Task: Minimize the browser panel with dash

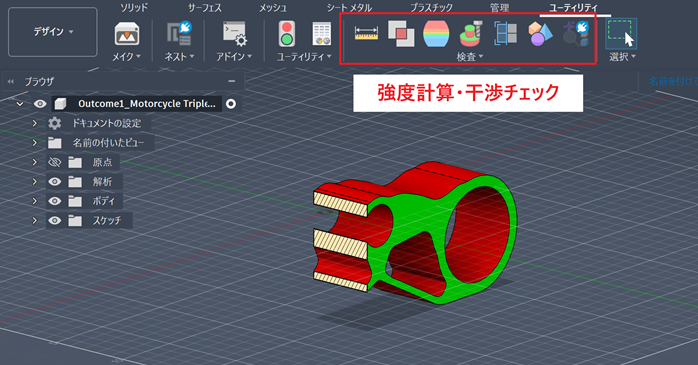Action: [231, 81]
